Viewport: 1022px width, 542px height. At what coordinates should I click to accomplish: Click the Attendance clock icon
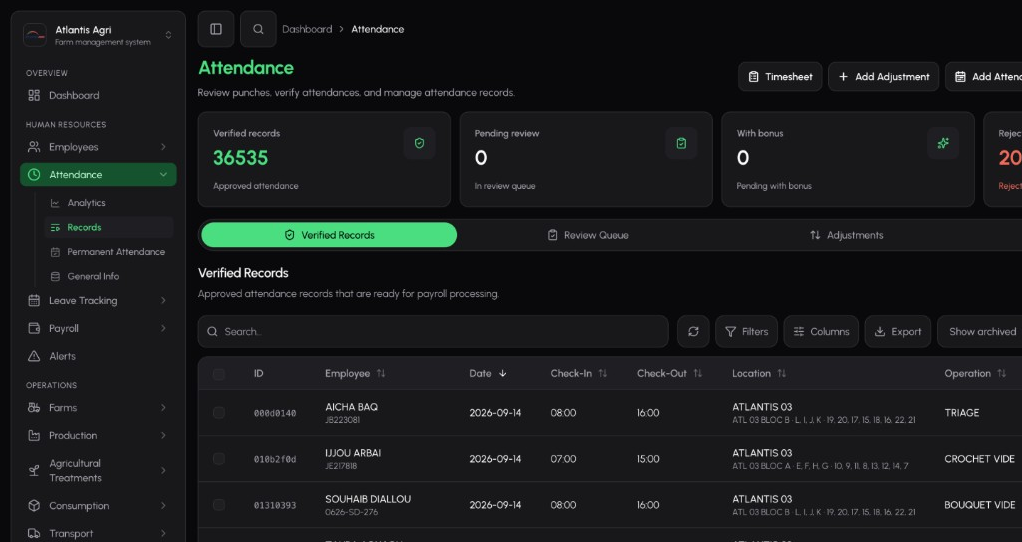34,175
